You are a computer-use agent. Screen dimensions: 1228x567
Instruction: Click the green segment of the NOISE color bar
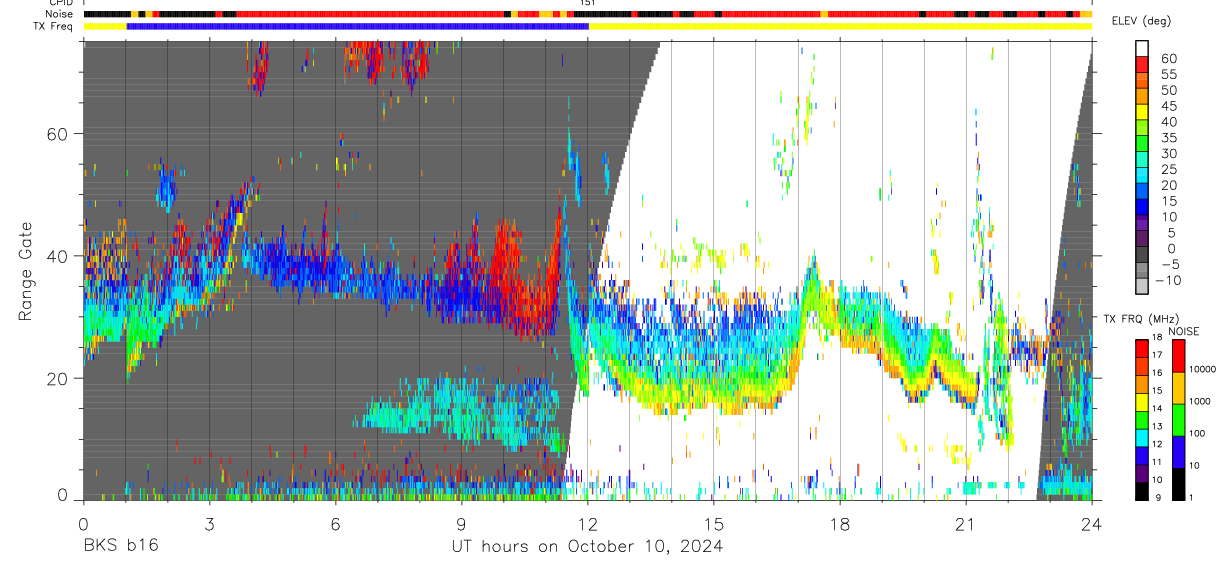(x=1178, y=419)
